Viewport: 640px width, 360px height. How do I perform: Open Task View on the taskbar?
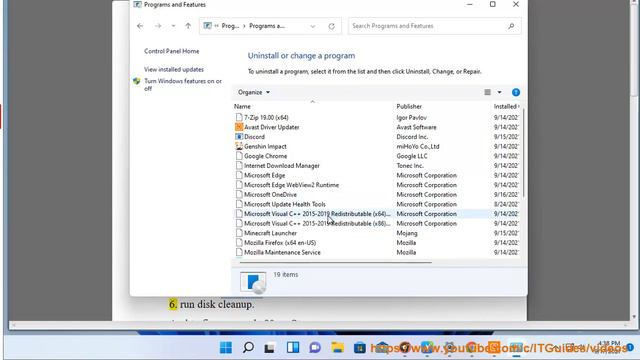pyautogui.click(x=269, y=348)
